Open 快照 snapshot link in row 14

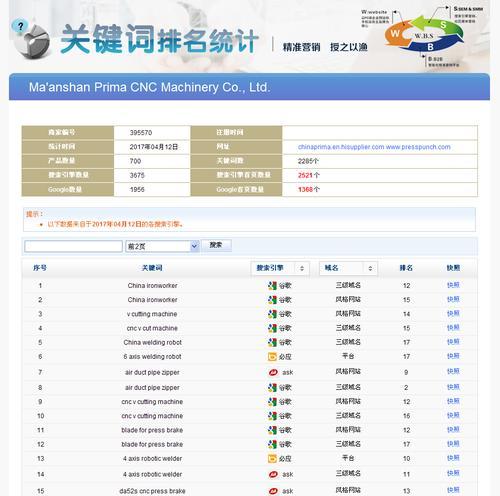453,473
